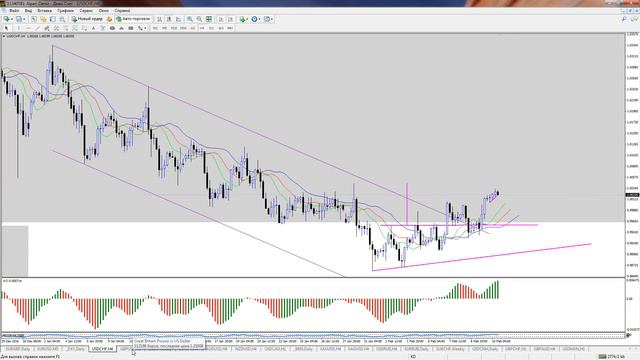640x360 pixels.
Task: Click the Indicators list icon
Action: pos(242,19)
